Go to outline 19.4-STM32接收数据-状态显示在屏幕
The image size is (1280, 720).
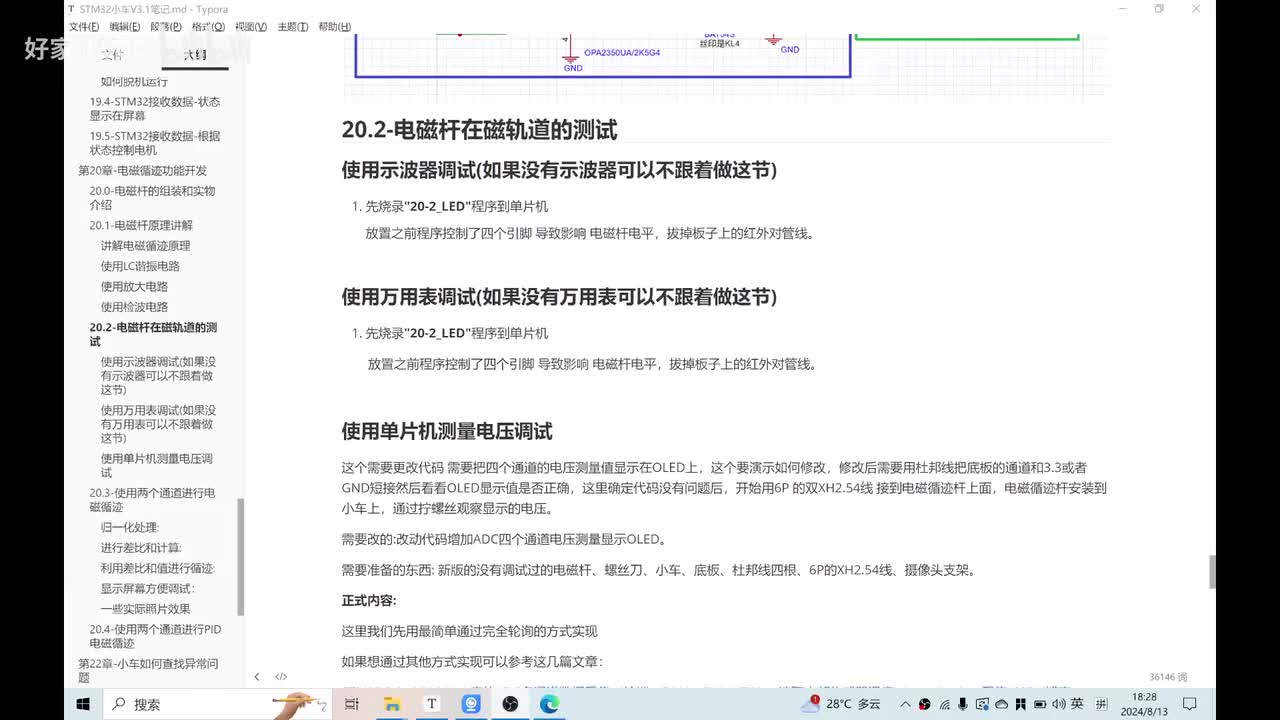pos(155,109)
